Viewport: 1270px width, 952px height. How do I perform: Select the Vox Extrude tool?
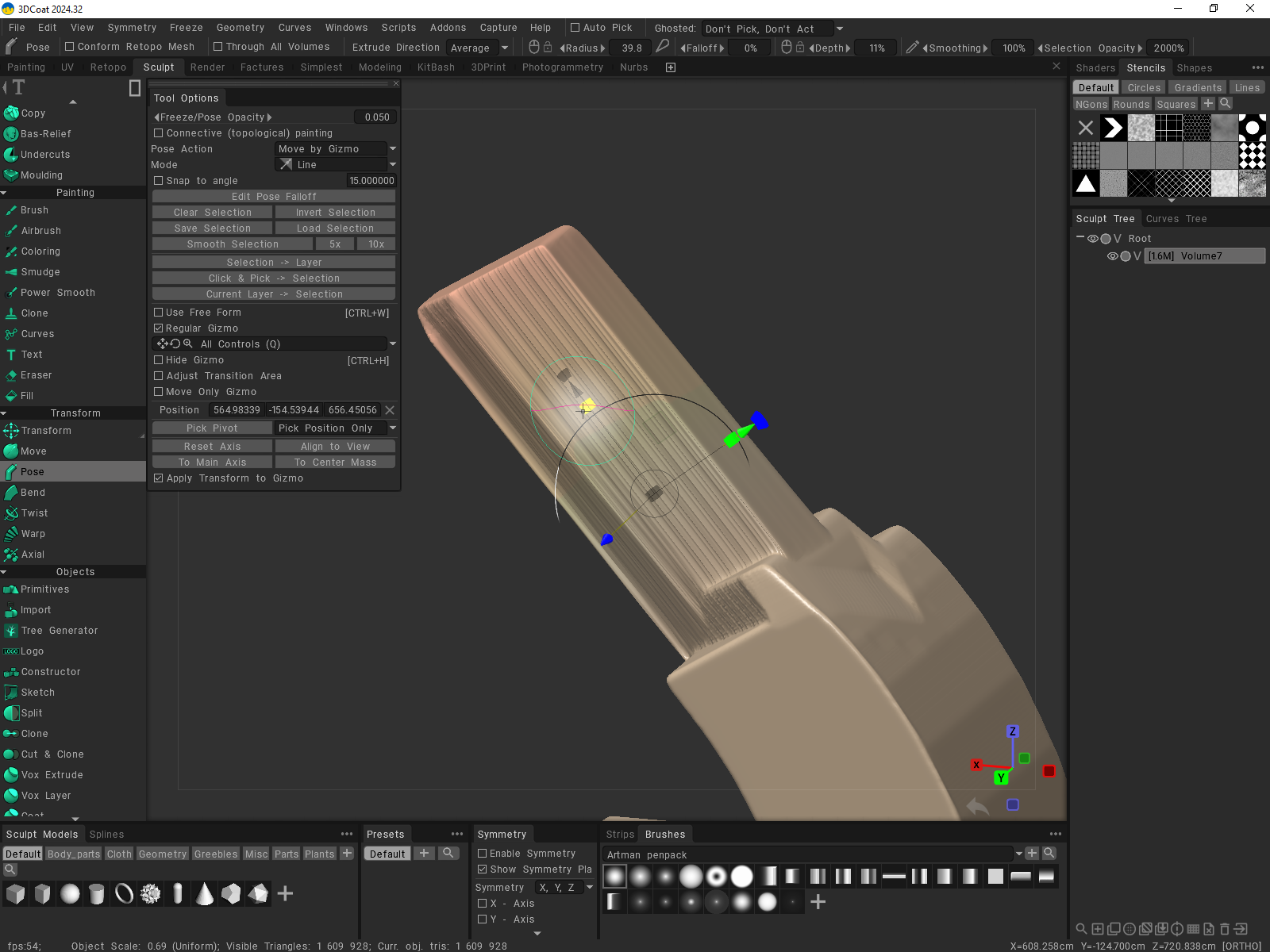point(52,775)
